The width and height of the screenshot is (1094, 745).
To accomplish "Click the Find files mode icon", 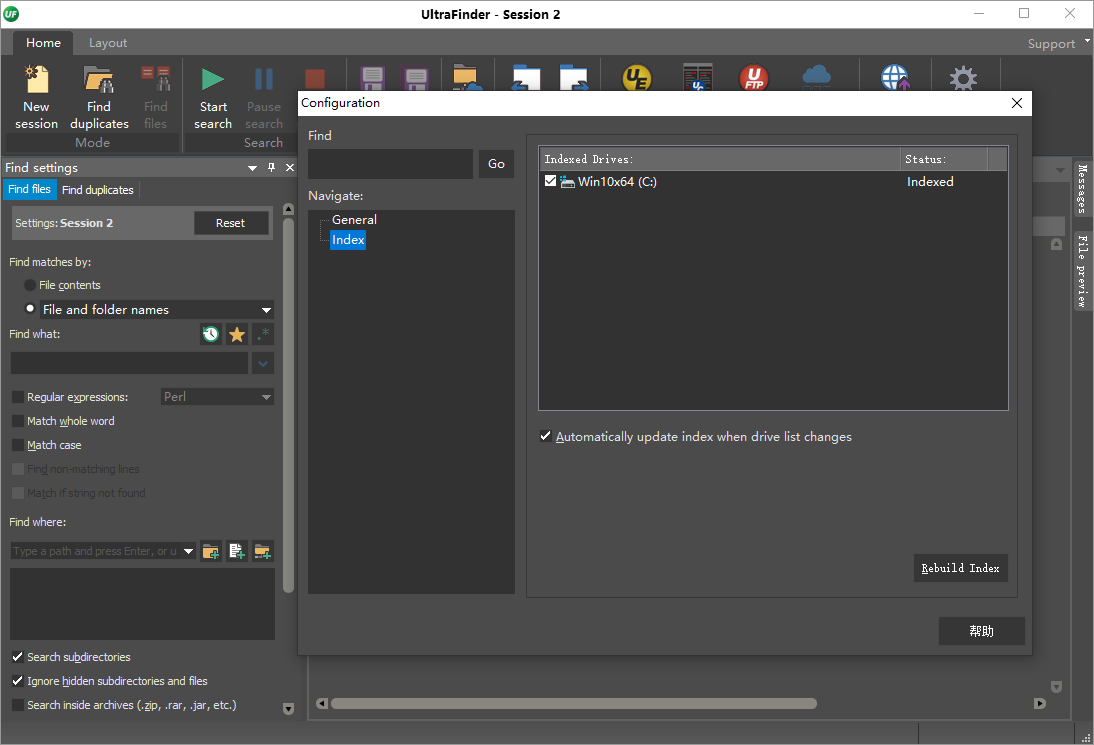I will 156,80.
